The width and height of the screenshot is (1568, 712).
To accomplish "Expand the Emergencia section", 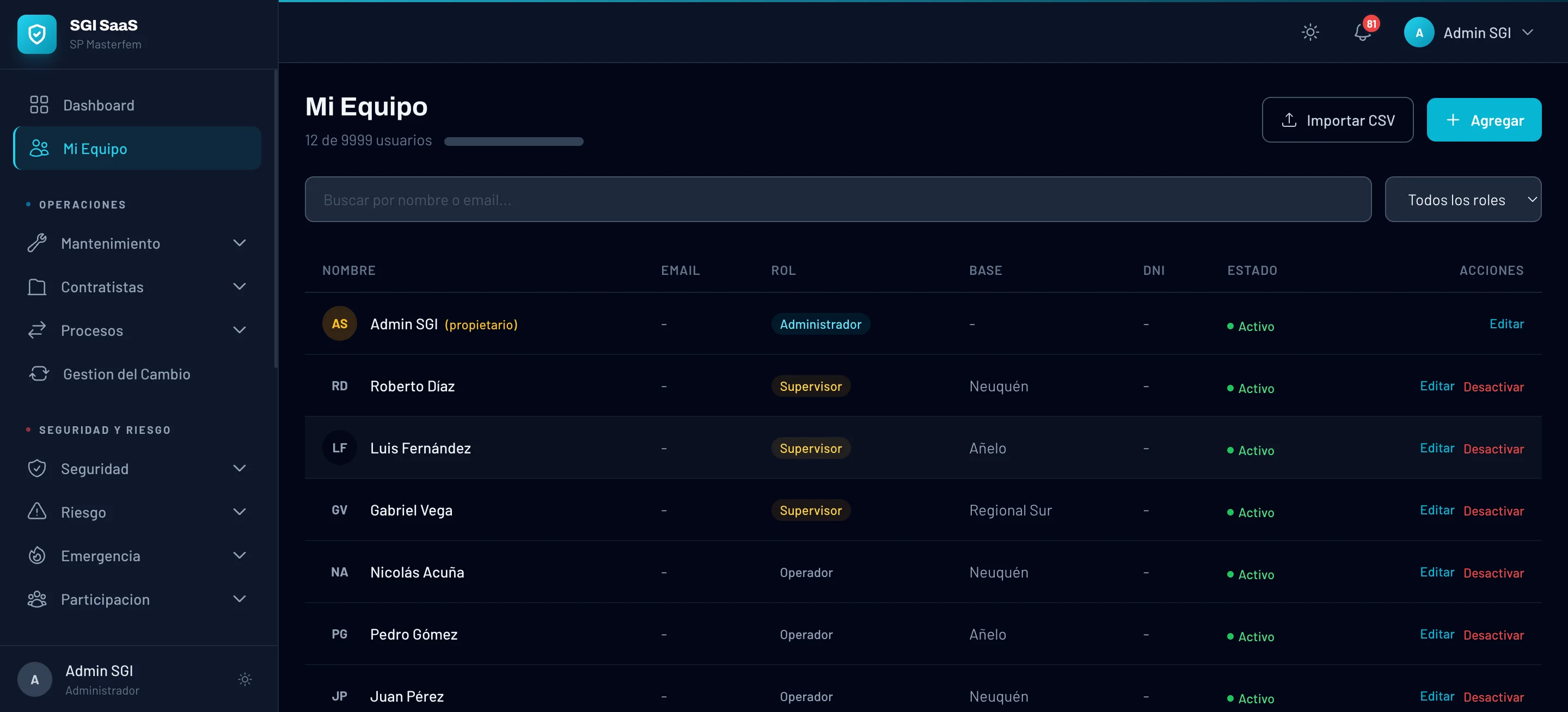I will 239,555.
